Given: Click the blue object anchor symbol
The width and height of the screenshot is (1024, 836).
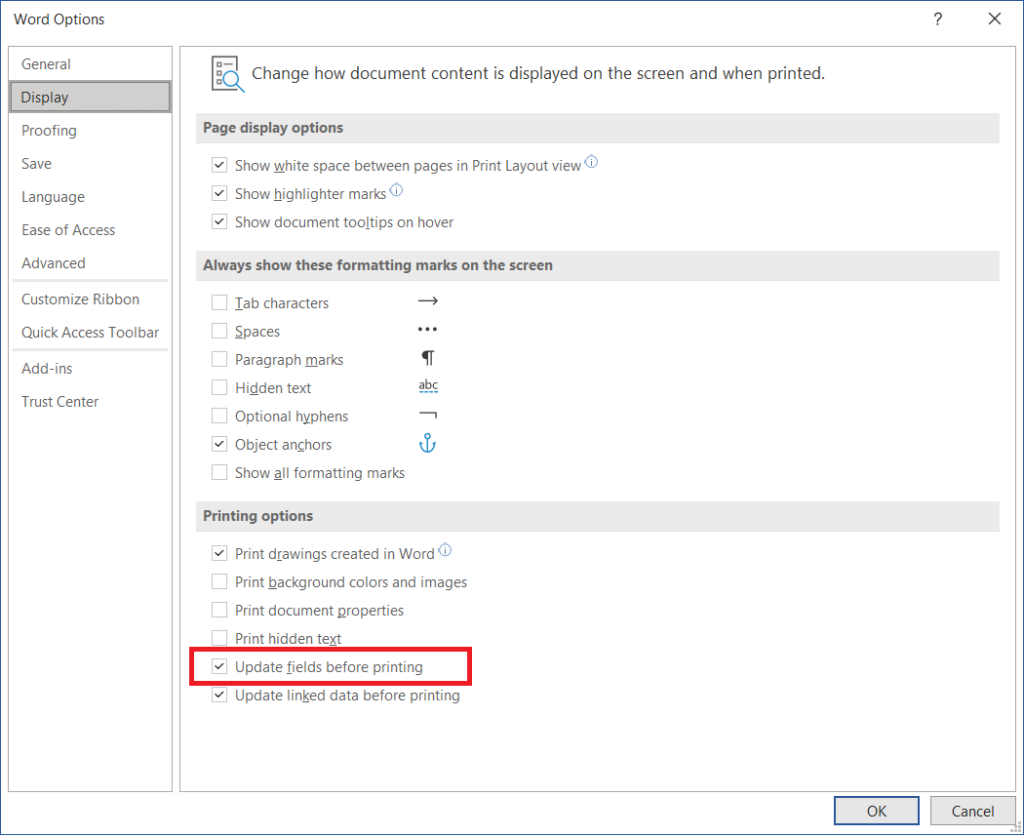Looking at the screenshot, I should [x=427, y=443].
